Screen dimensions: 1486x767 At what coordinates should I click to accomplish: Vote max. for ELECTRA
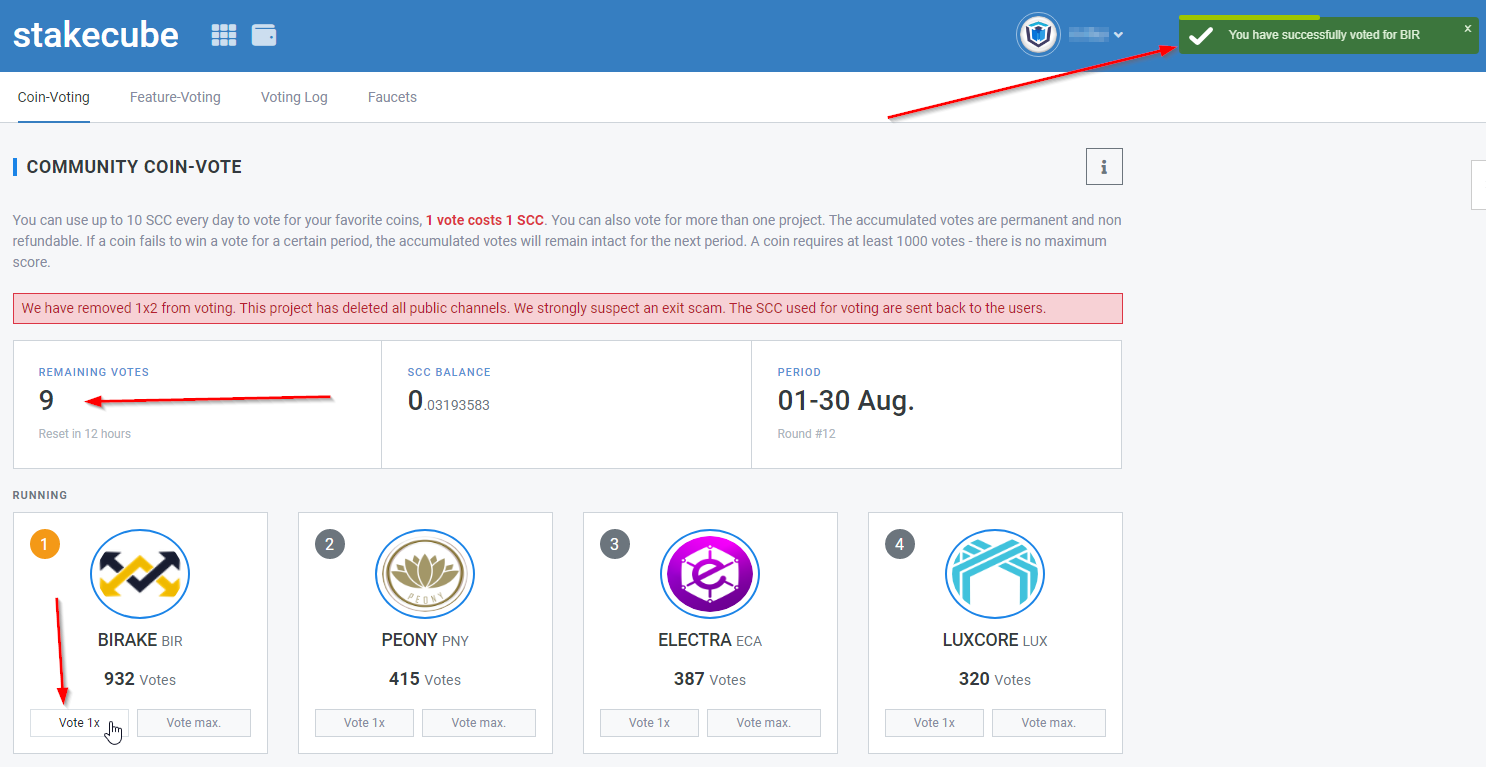[764, 723]
